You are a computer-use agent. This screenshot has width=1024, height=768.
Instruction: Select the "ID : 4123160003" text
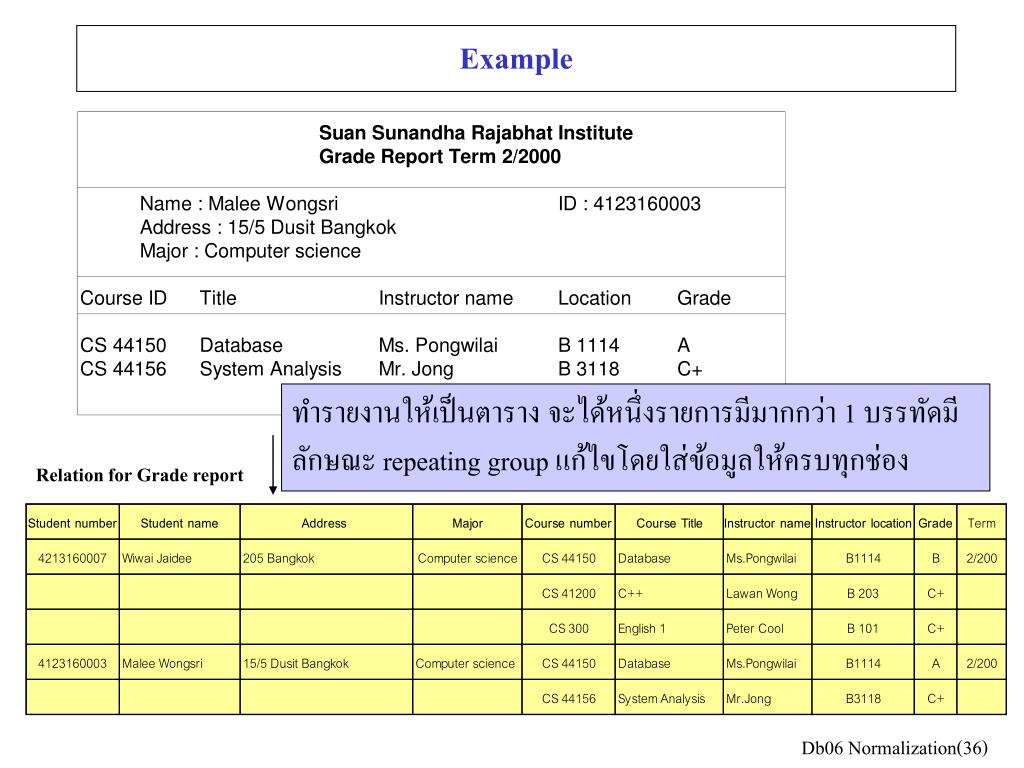tap(629, 204)
